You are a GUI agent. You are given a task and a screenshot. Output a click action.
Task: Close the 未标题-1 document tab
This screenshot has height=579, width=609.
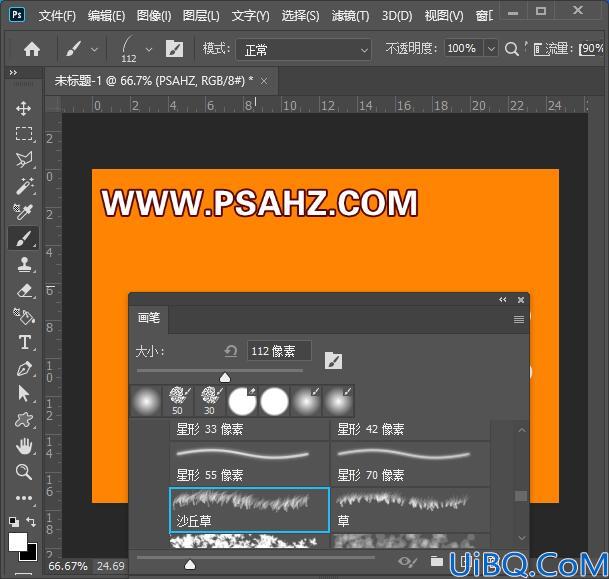264,81
